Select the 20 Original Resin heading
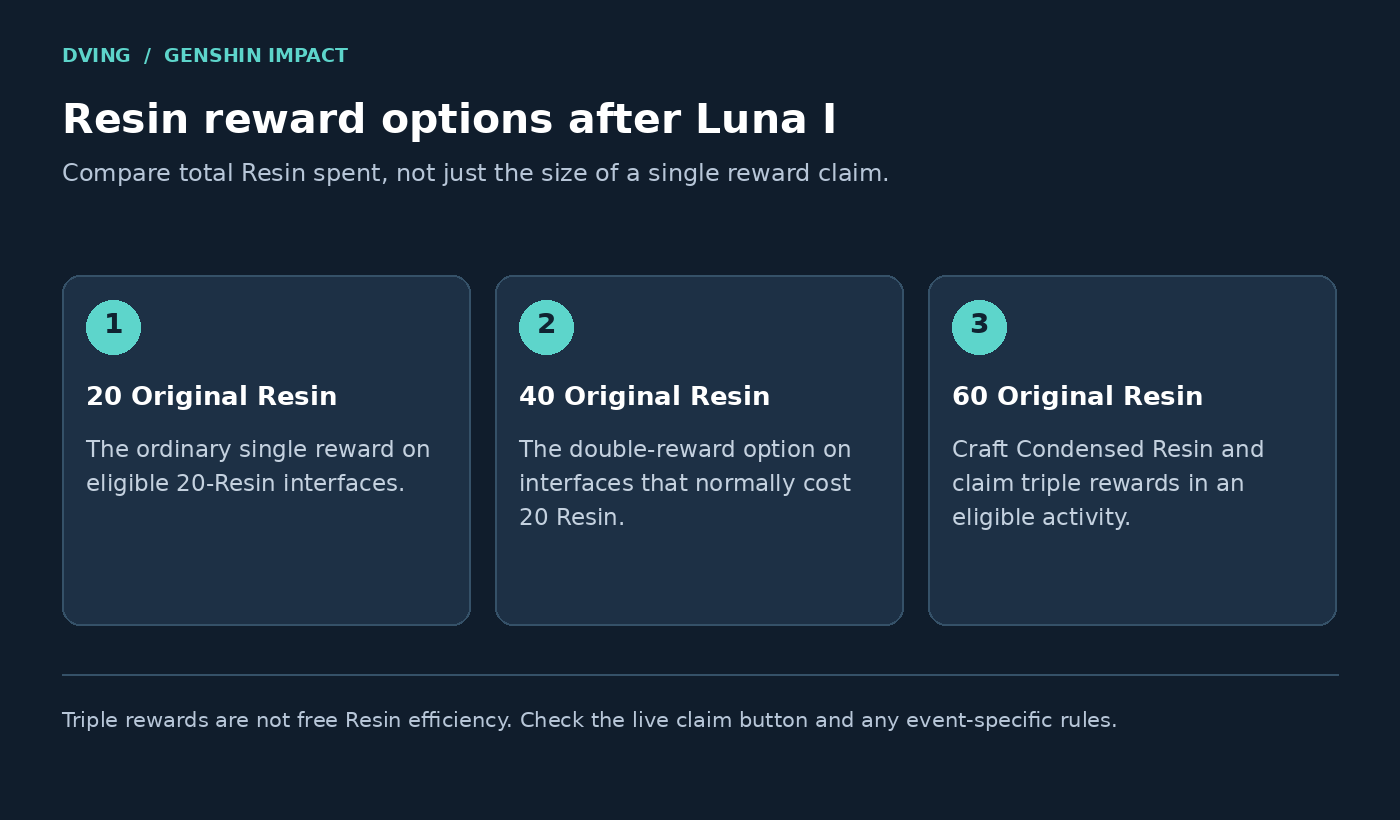 click(211, 397)
